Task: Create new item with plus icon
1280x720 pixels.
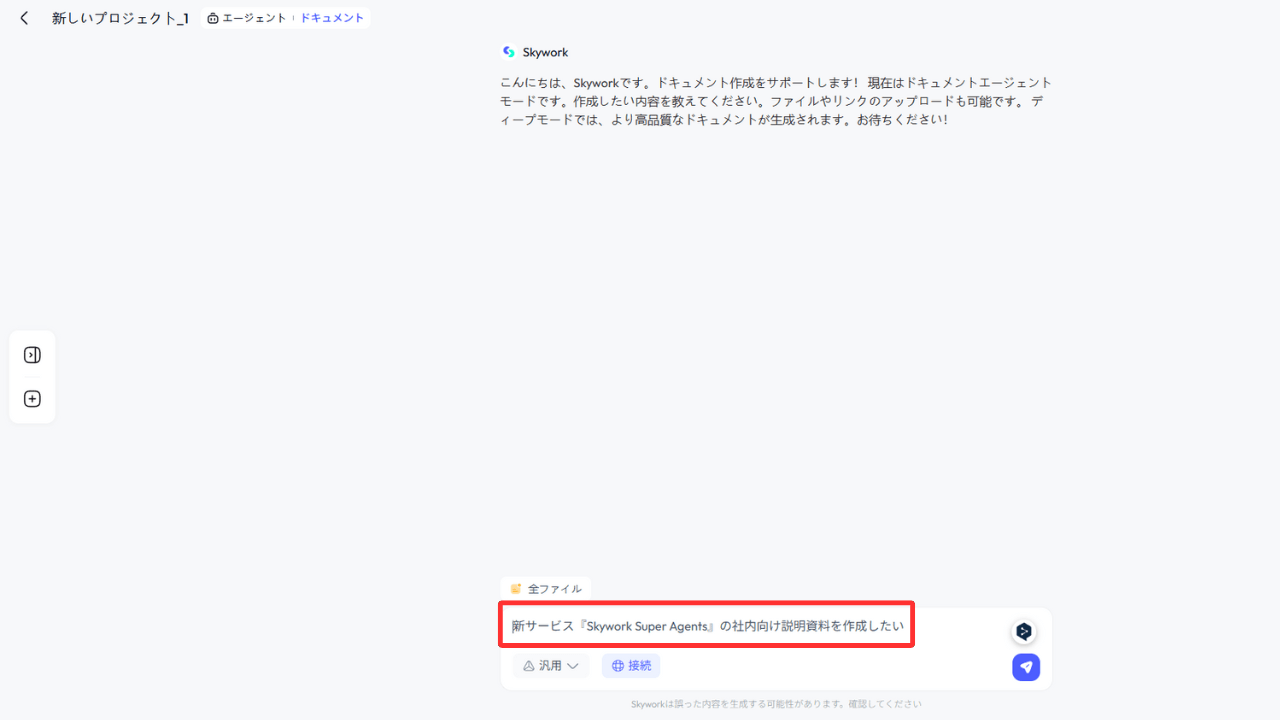Action: [32, 399]
